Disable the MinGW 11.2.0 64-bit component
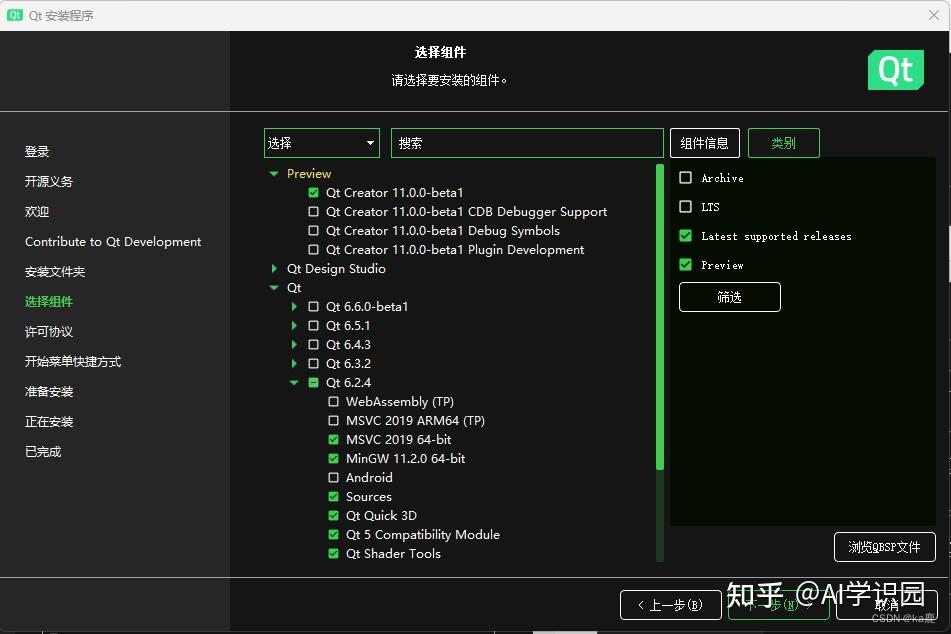 [333, 458]
